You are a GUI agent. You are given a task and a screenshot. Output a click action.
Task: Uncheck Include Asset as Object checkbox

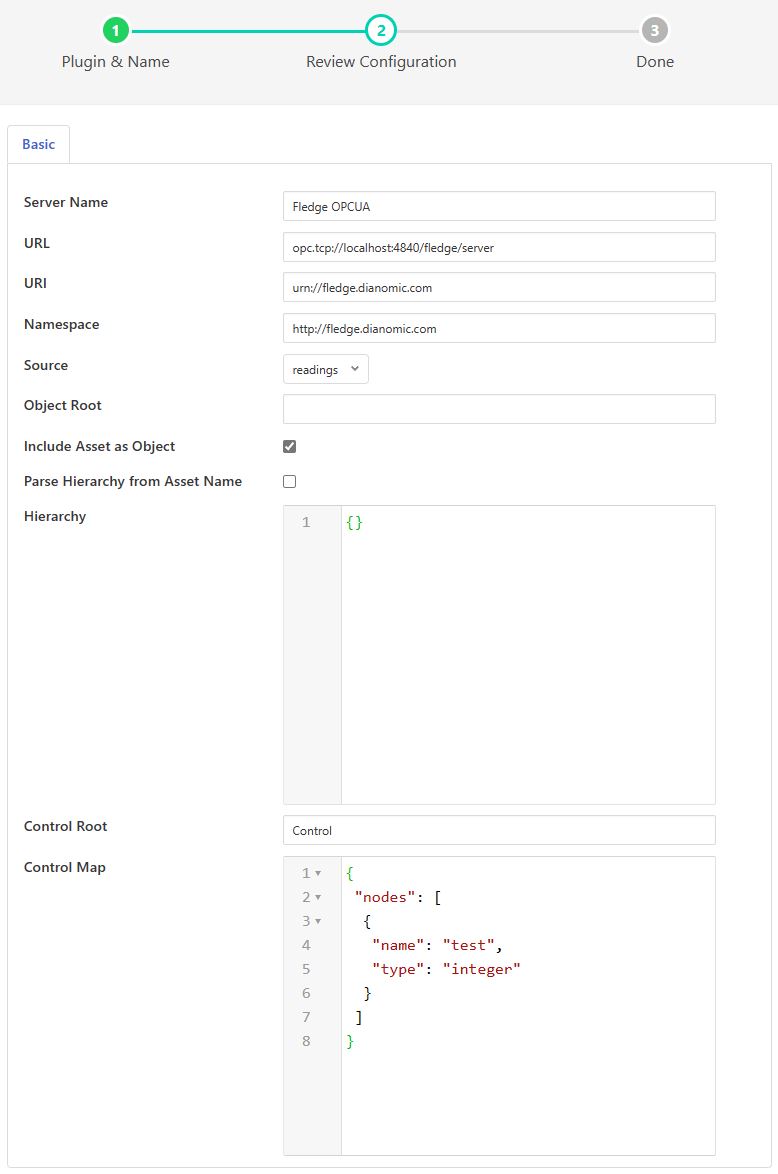pos(290,447)
